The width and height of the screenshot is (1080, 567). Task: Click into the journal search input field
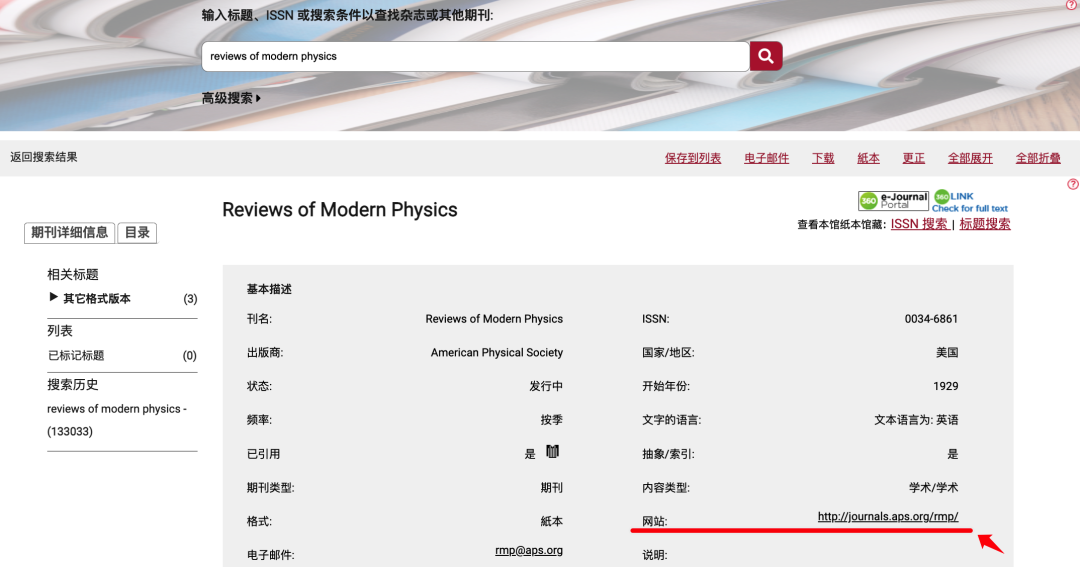pyautogui.click(x=475, y=56)
